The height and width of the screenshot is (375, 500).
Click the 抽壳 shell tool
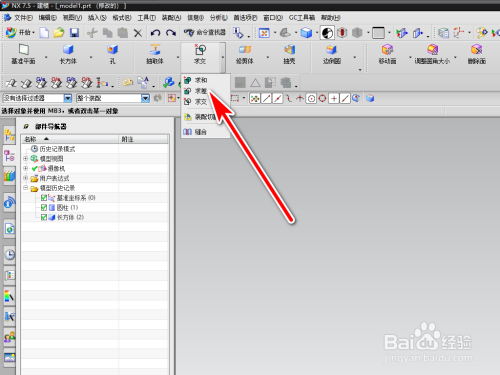click(289, 54)
